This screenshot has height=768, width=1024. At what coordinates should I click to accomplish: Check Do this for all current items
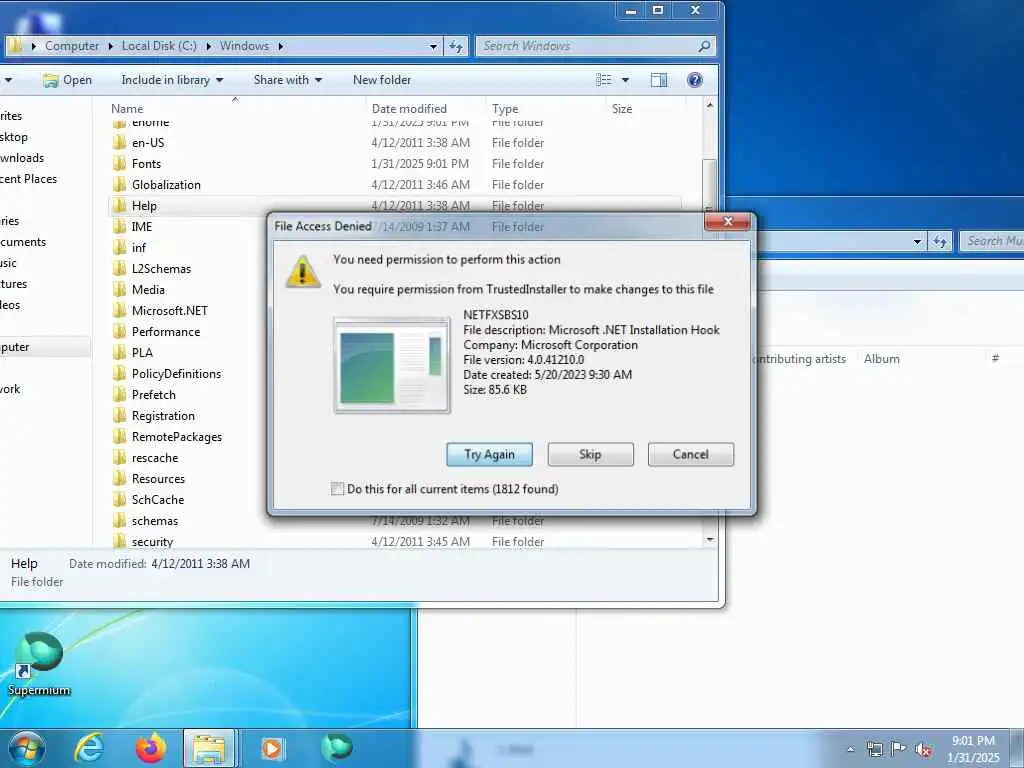tap(337, 489)
